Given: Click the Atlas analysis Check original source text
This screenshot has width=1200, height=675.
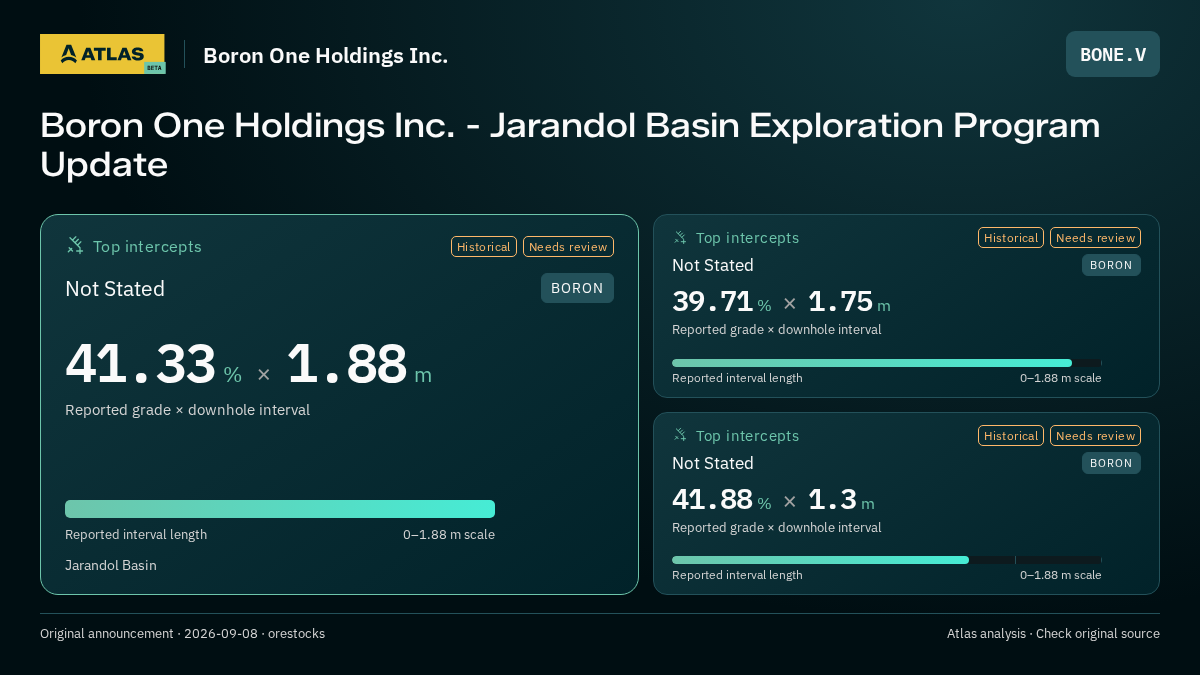Looking at the screenshot, I should click(1053, 633).
